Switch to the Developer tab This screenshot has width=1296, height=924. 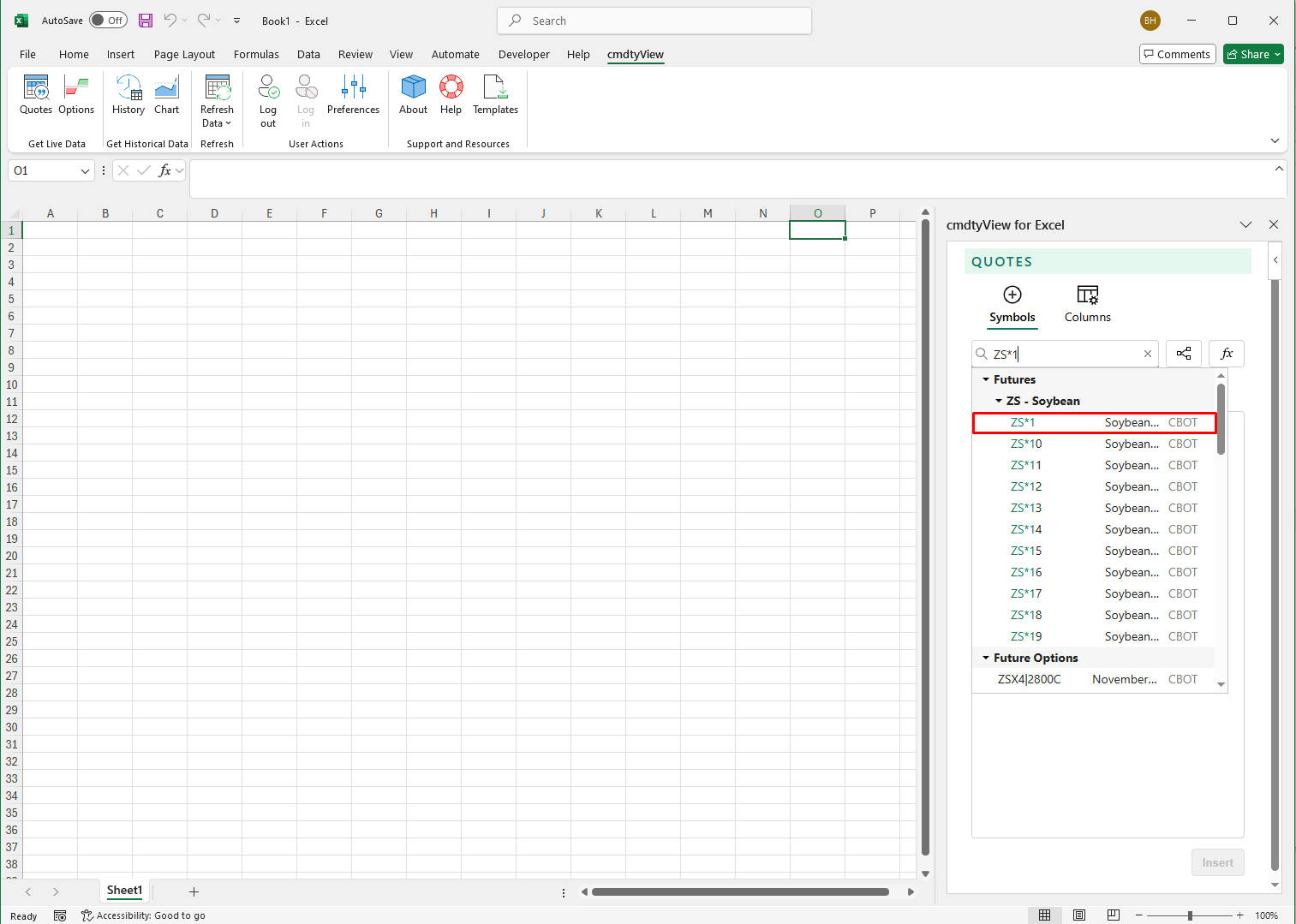tap(523, 54)
